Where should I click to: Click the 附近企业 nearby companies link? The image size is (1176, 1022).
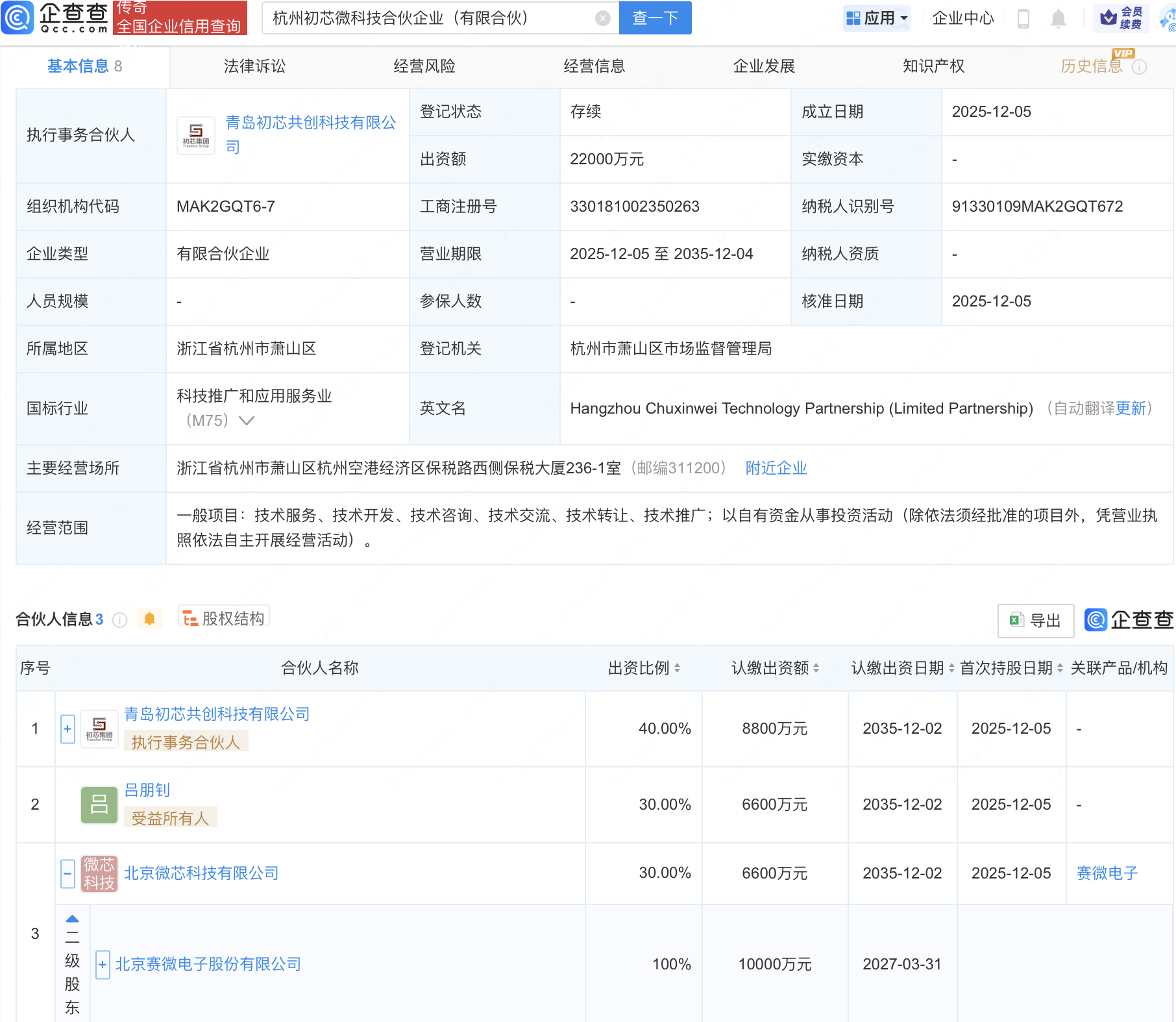(776, 468)
